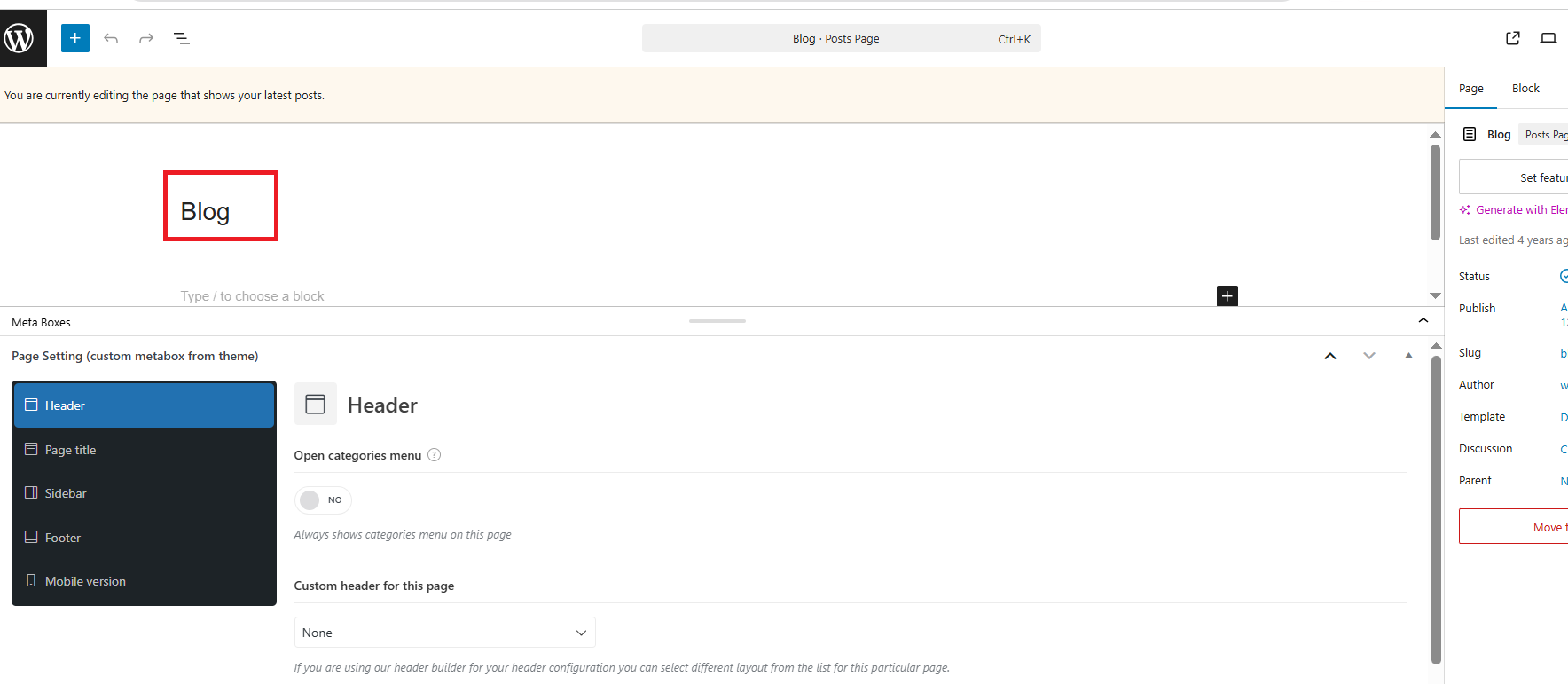
Task: Click the Publish label in the sidebar
Action: [1477, 309]
